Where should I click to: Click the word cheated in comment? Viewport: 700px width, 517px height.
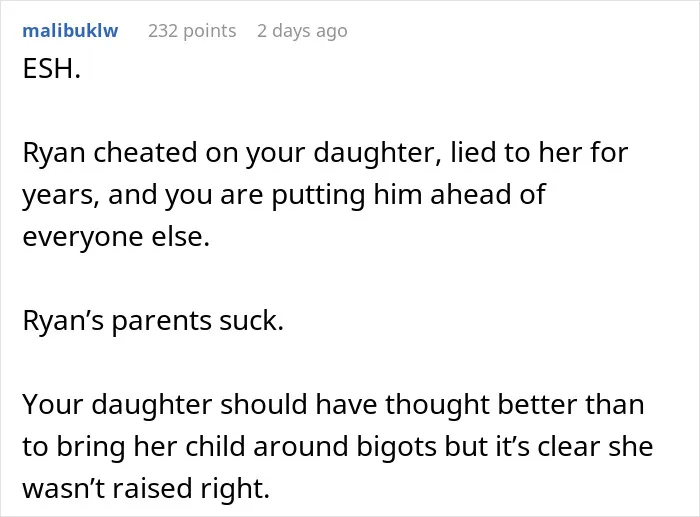(145, 153)
